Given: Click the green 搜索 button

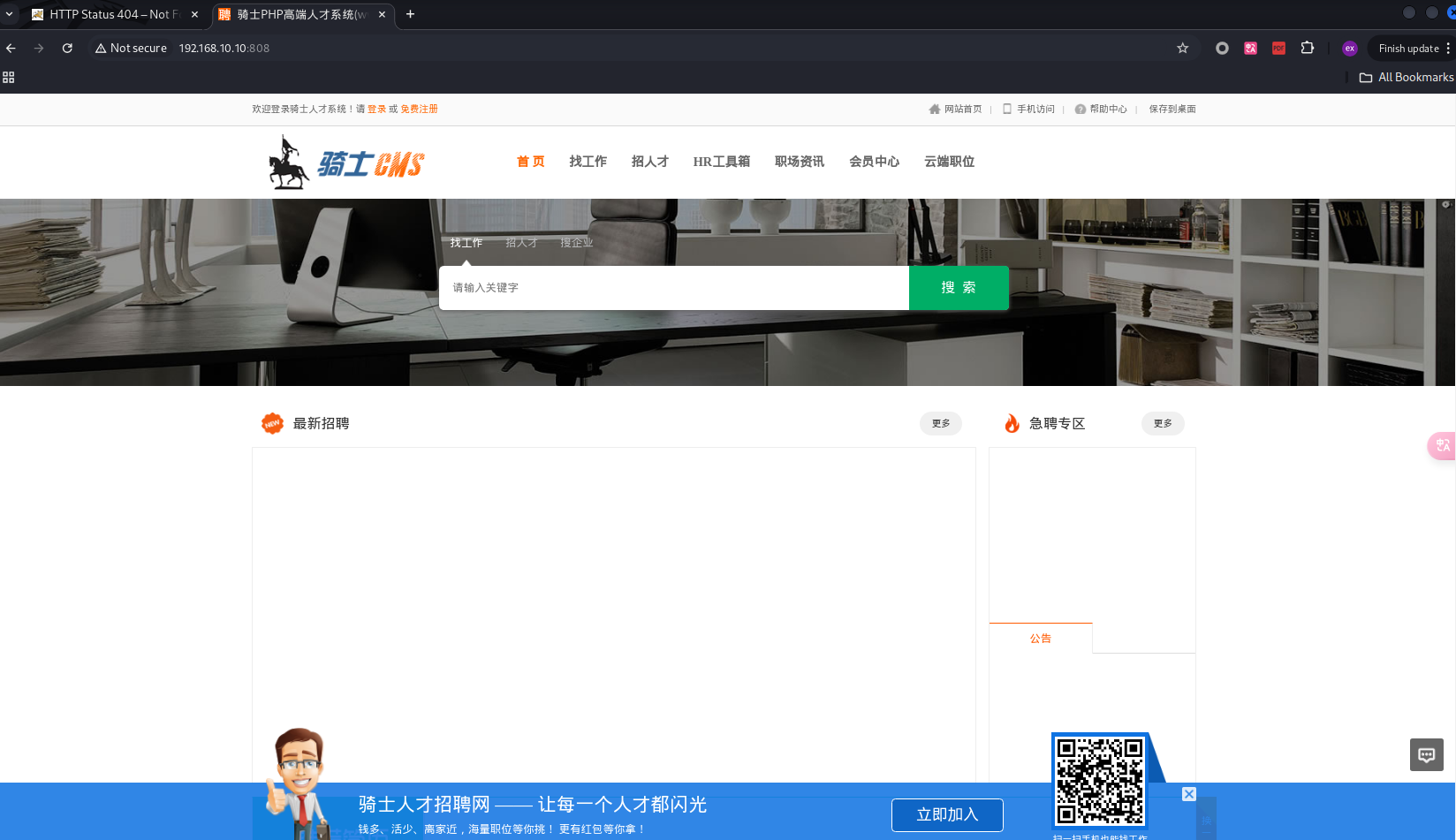Looking at the screenshot, I should coord(958,288).
